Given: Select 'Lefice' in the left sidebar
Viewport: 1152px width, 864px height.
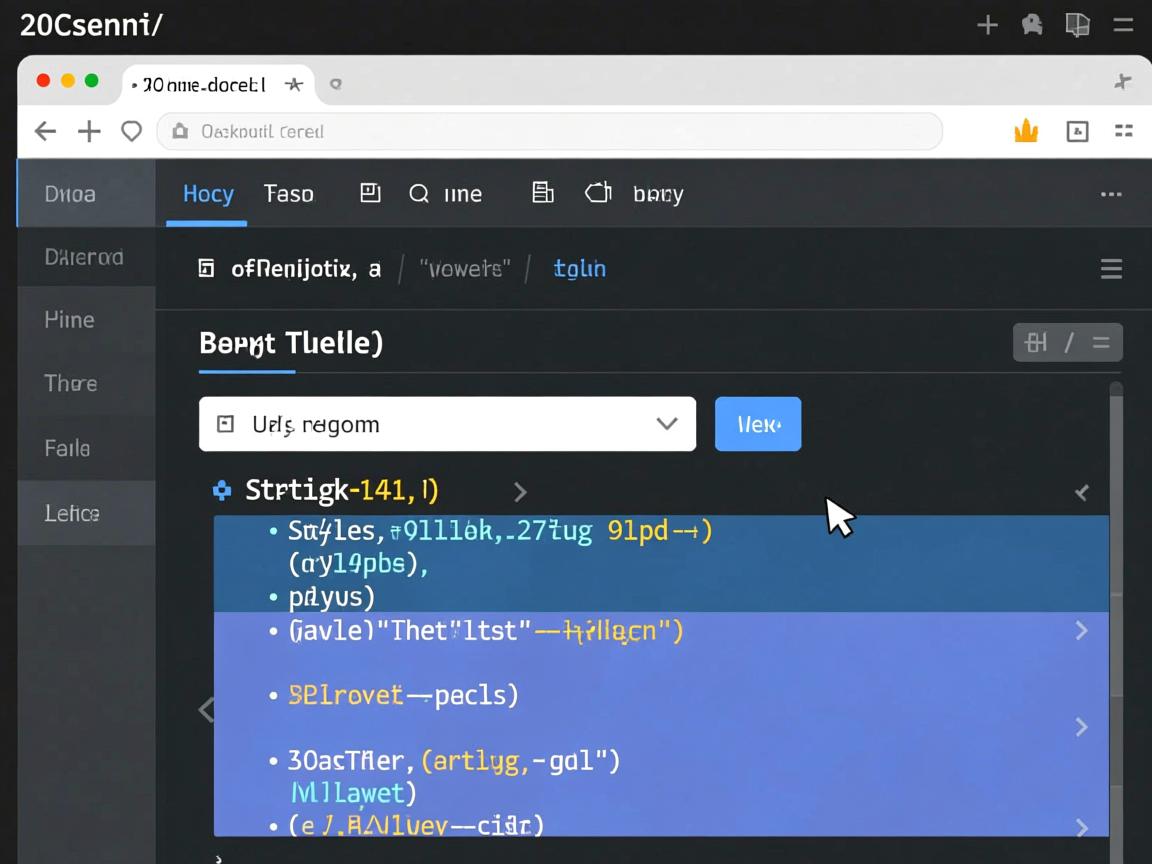Looking at the screenshot, I should 72,513.
